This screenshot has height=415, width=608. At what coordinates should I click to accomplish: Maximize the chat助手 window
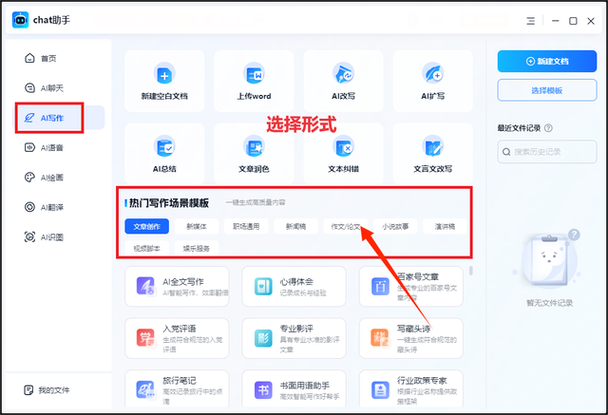[573, 21]
